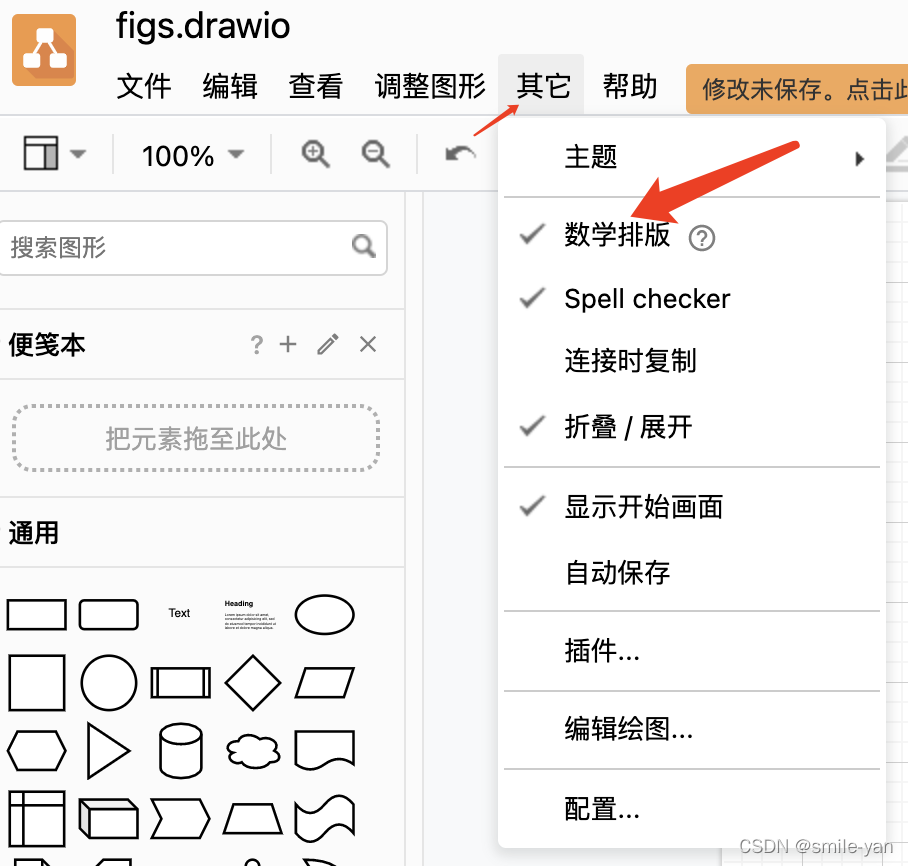The width and height of the screenshot is (908, 866).
Task: Select the internal storage shape
Action: 36,819
